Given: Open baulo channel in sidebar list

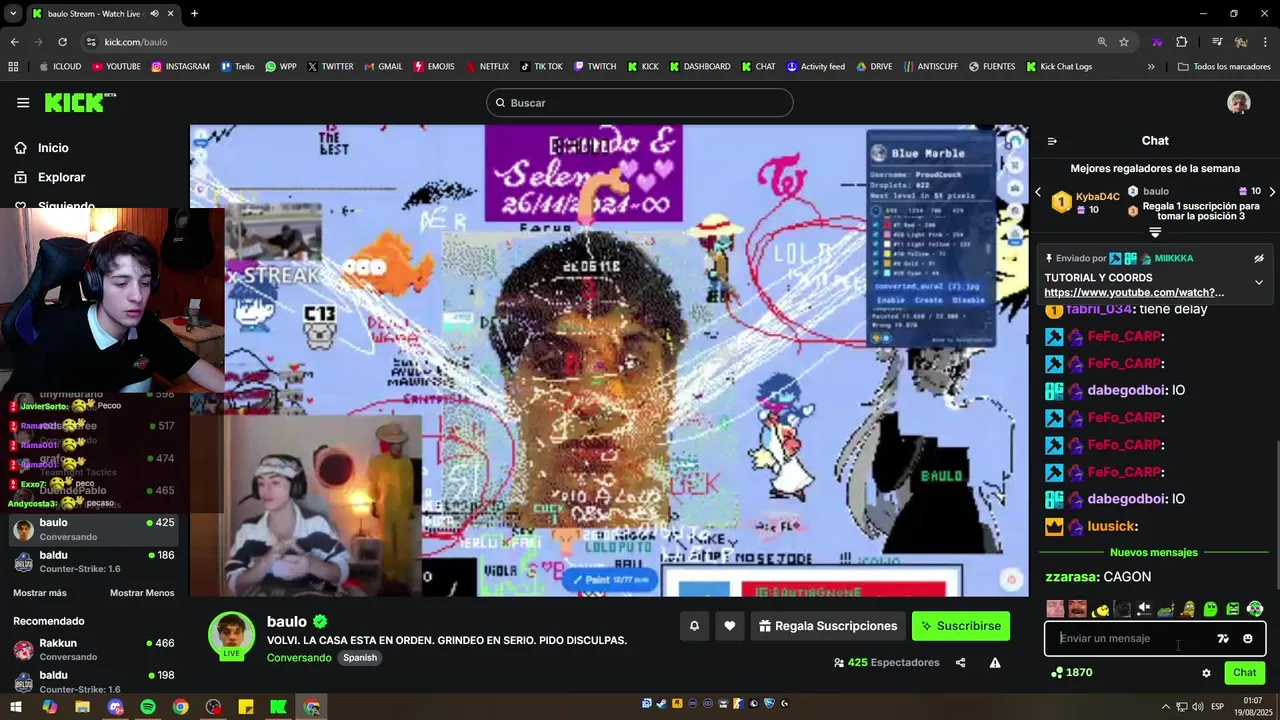Looking at the screenshot, I should point(93,529).
